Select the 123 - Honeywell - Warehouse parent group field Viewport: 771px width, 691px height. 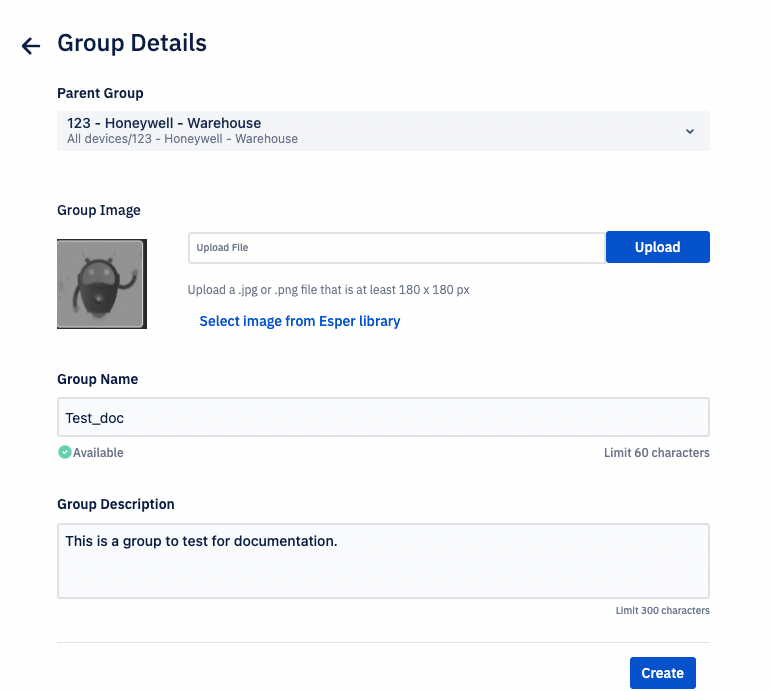click(383, 131)
